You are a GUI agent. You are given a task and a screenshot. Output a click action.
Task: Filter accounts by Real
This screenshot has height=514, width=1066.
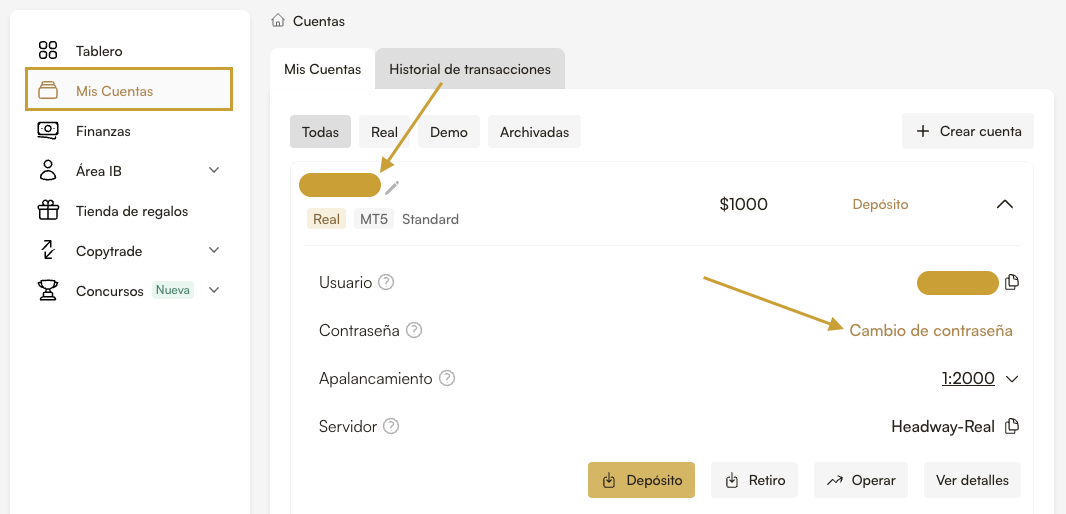point(384,132)
